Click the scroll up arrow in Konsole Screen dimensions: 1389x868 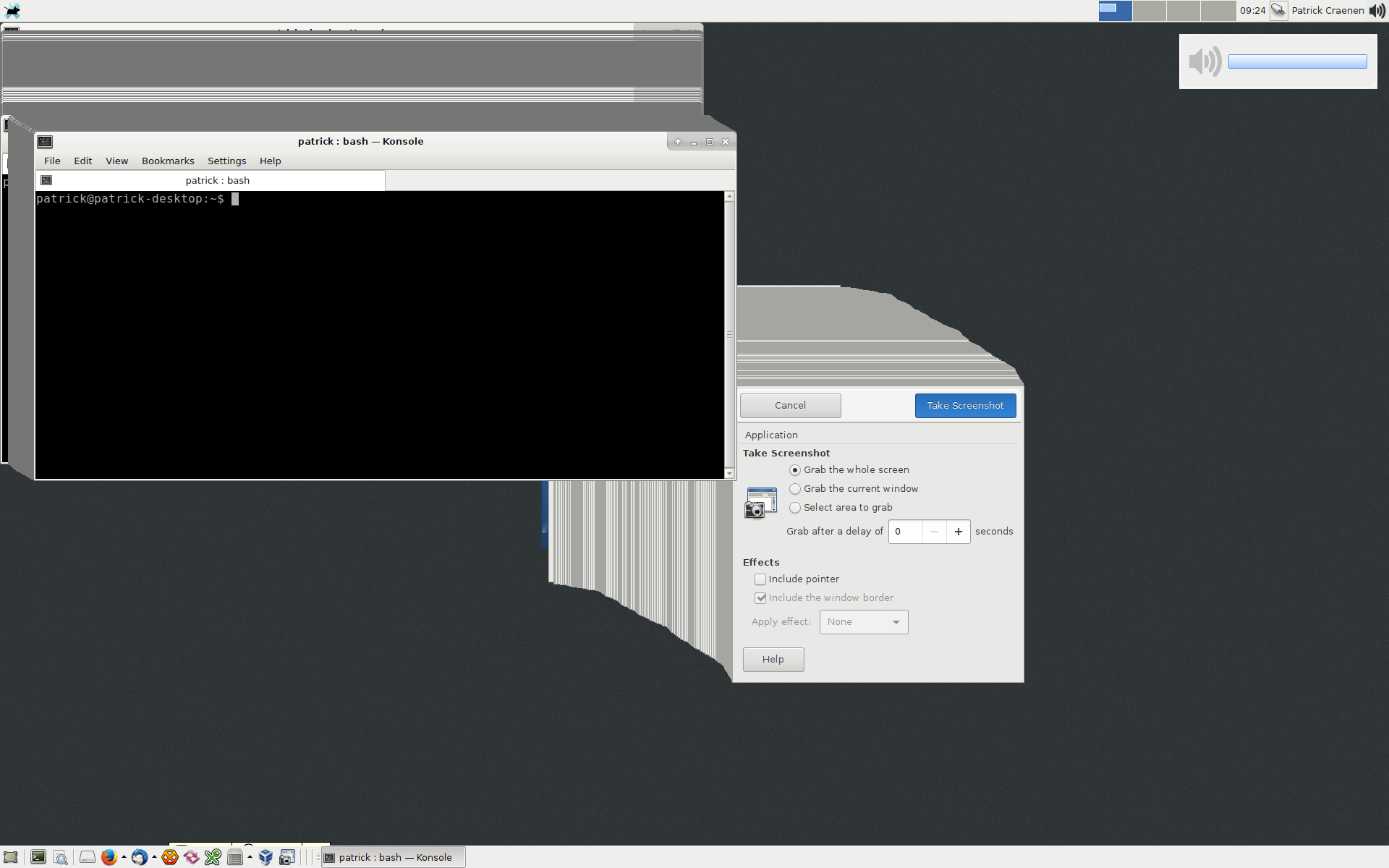[x=729, y=197]
